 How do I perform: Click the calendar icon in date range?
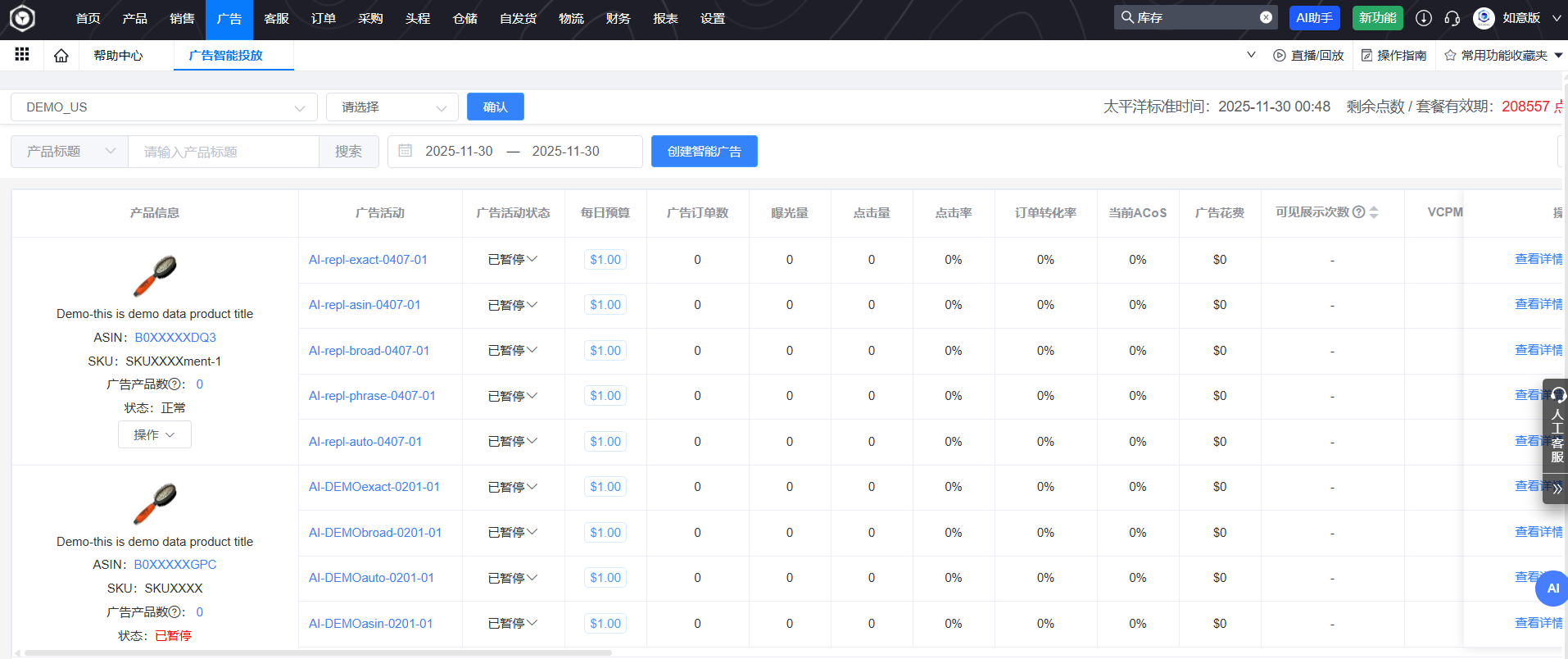(405, 151)
